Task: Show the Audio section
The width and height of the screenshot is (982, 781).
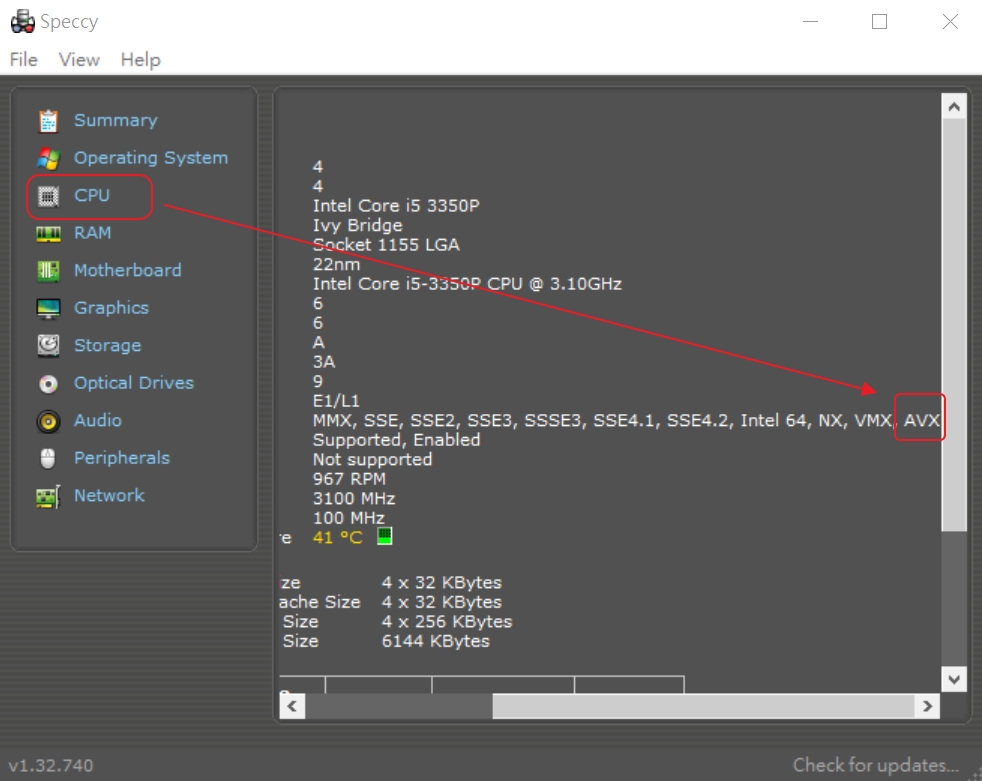Action: tap(98, 420)
